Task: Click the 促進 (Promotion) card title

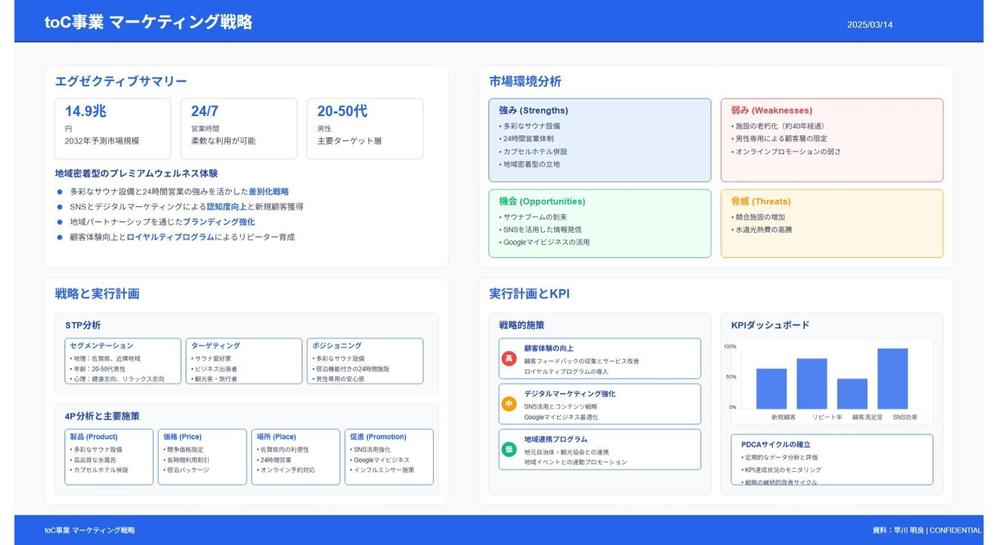Action: [x=378, y=437]
